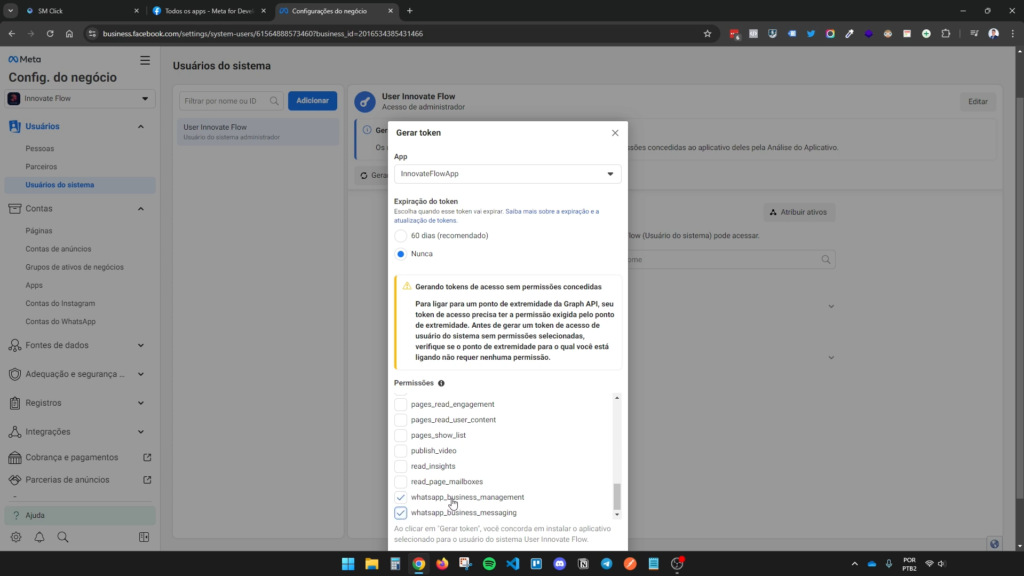This screenshot has width=1024, height=576.
Task: Show hidden system tray icons
Action: coord(854,564)
